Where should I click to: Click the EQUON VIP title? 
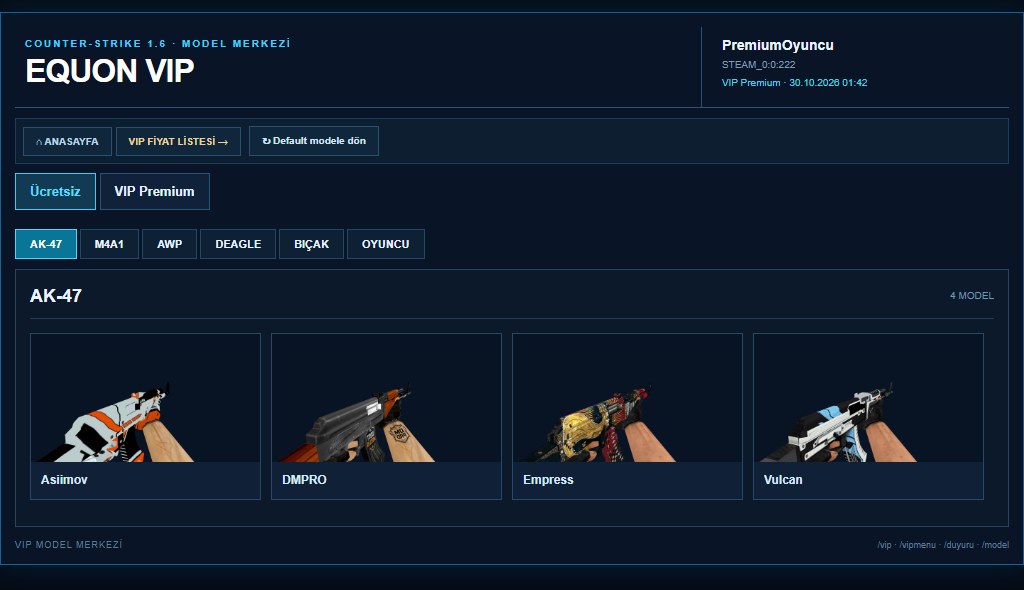[110, 71]
